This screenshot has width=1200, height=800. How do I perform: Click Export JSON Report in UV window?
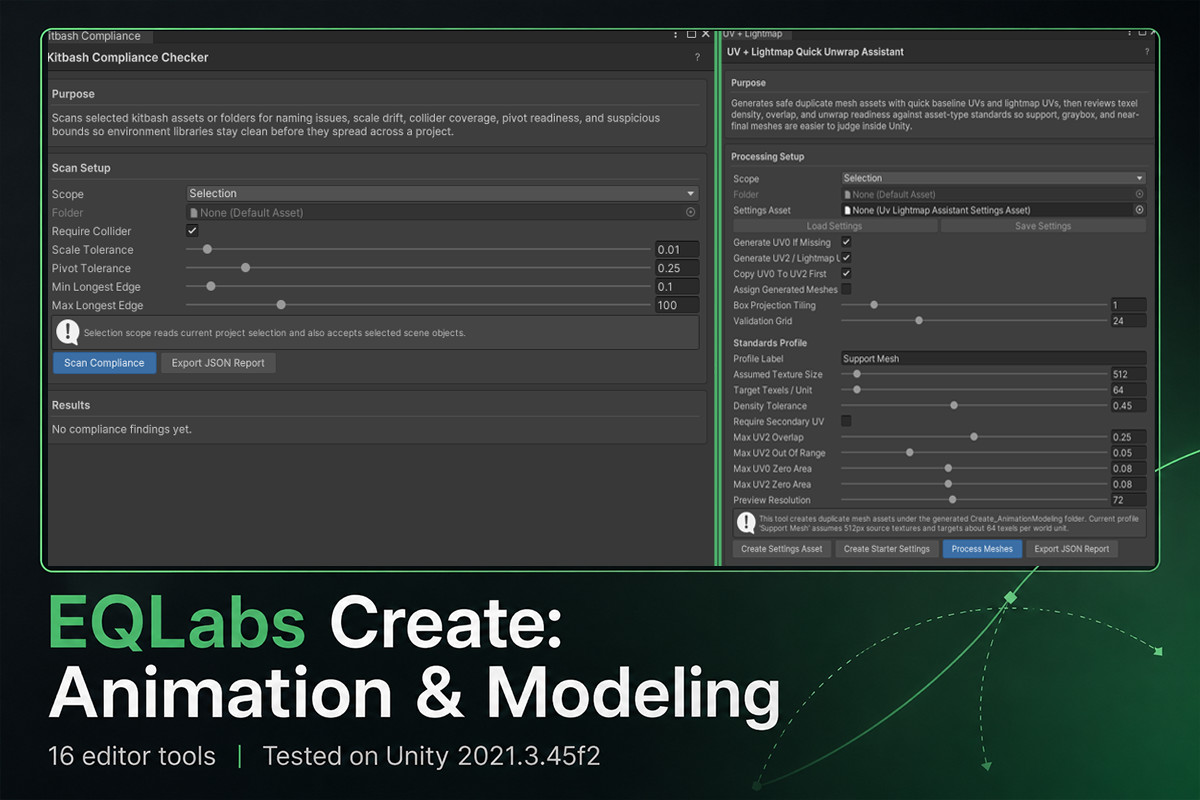click(x=1072, y=549)
